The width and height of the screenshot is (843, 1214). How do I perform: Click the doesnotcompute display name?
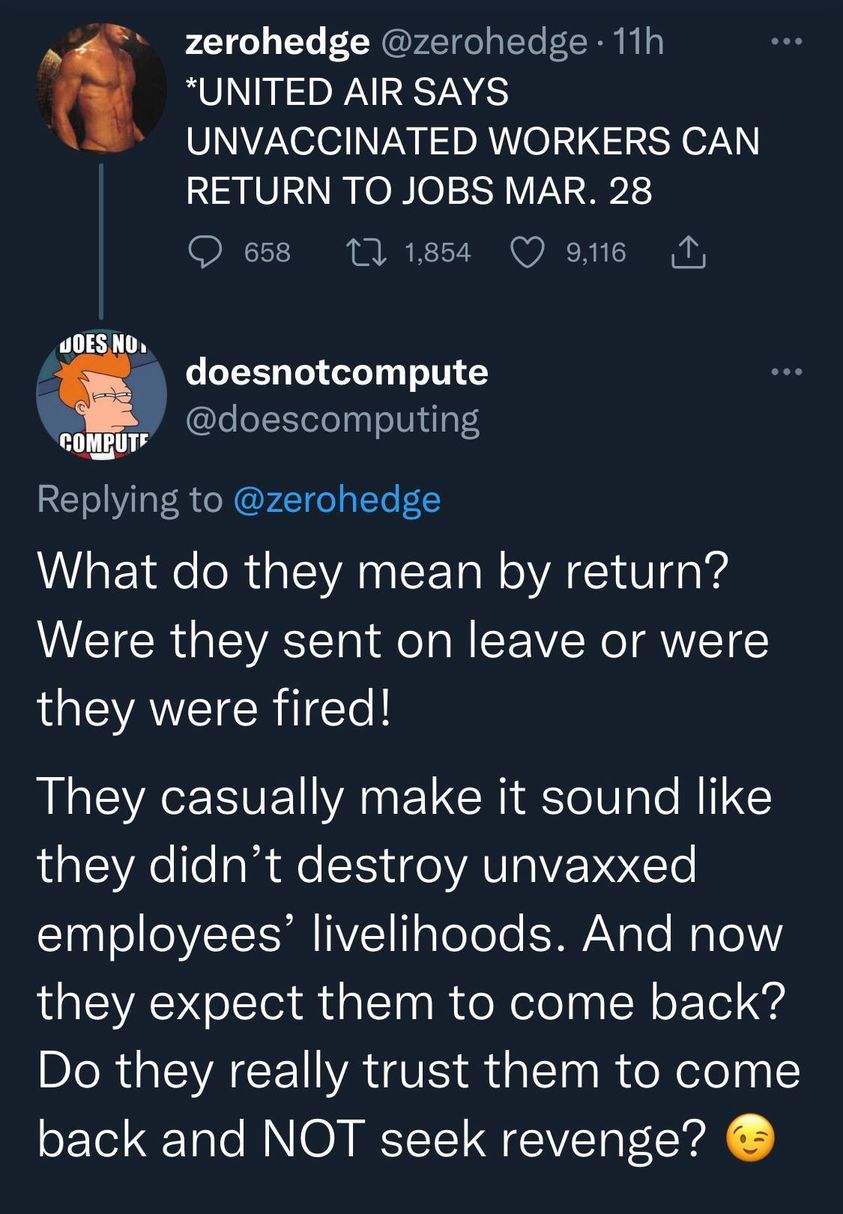pos(337,372)
